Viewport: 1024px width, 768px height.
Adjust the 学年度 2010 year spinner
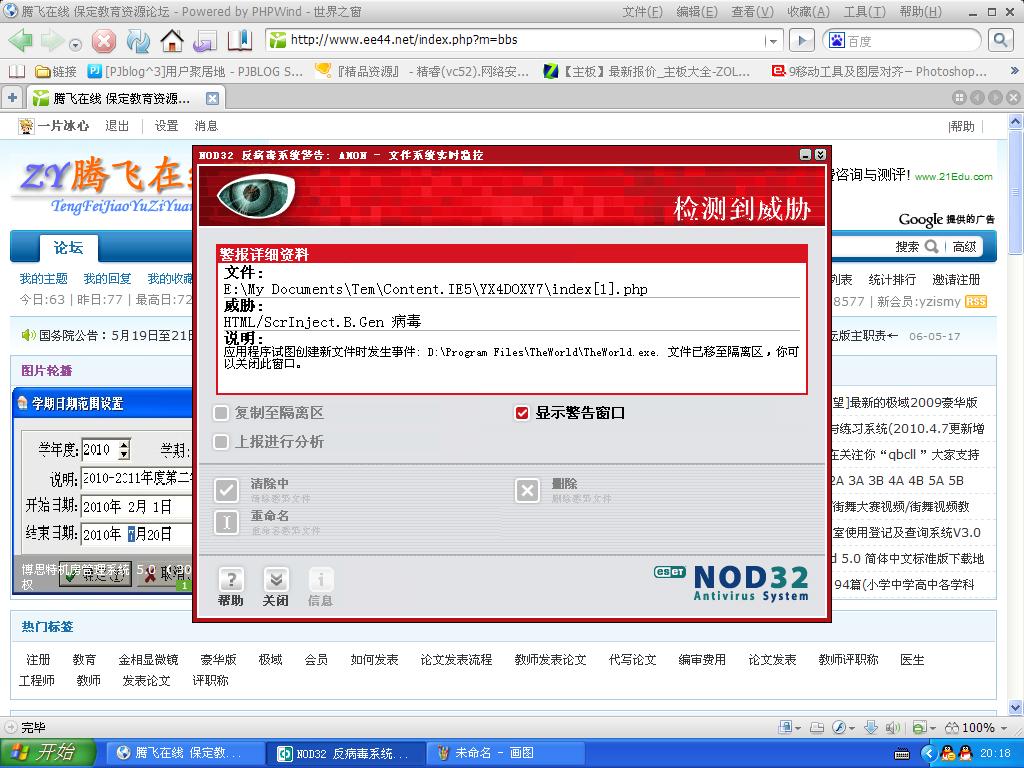pyautogui.click(x=123, y=450)
